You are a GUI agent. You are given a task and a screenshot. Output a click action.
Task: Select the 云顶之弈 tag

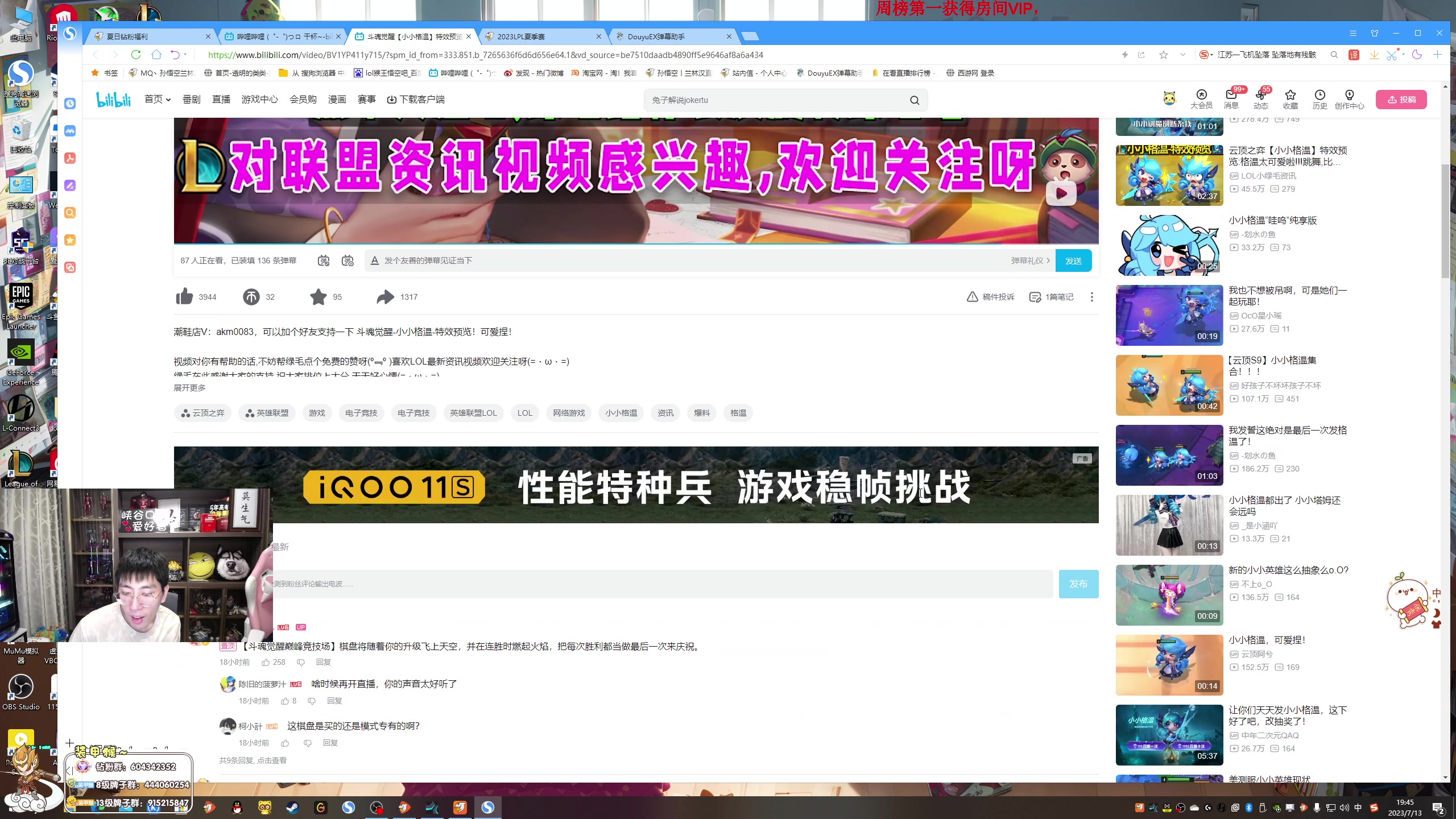(x=202, y=413)
